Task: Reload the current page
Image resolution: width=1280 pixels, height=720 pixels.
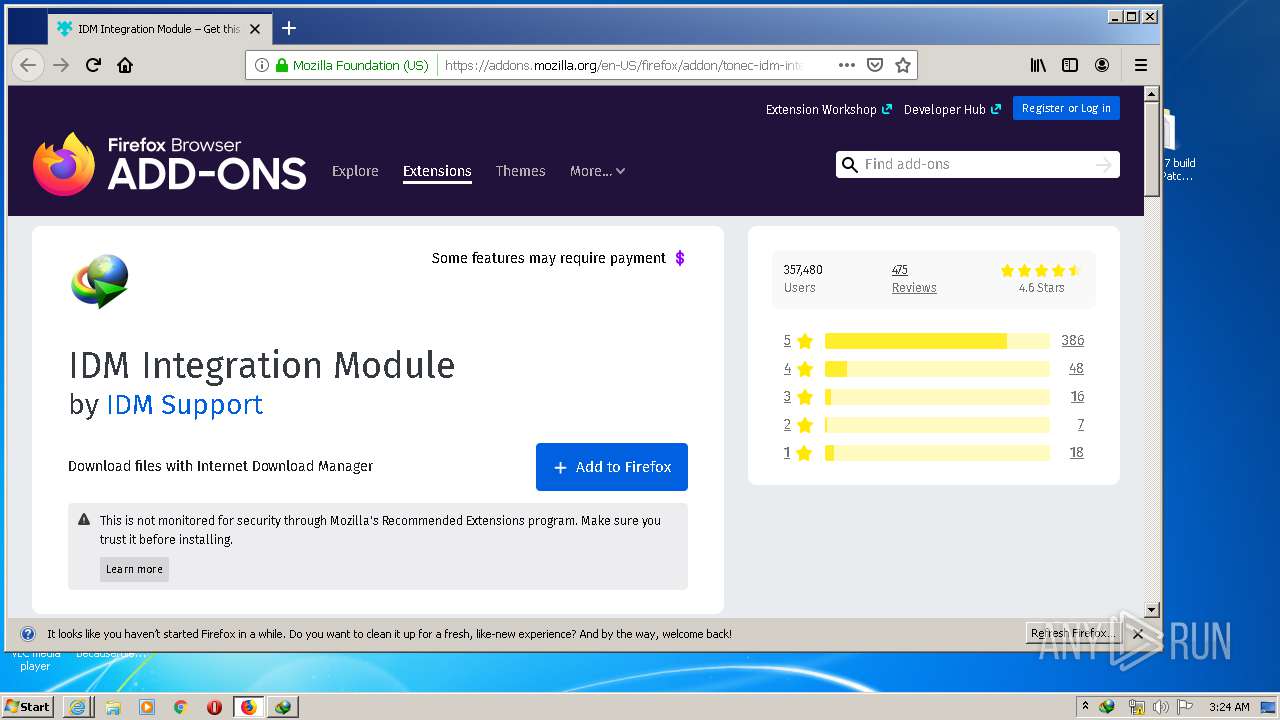Action: tap(93, 65)
